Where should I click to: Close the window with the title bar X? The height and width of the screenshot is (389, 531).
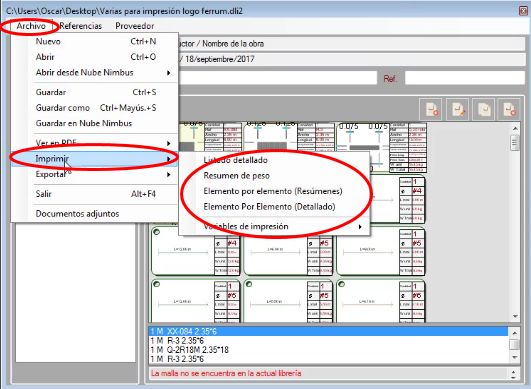(x=523, y=11)
